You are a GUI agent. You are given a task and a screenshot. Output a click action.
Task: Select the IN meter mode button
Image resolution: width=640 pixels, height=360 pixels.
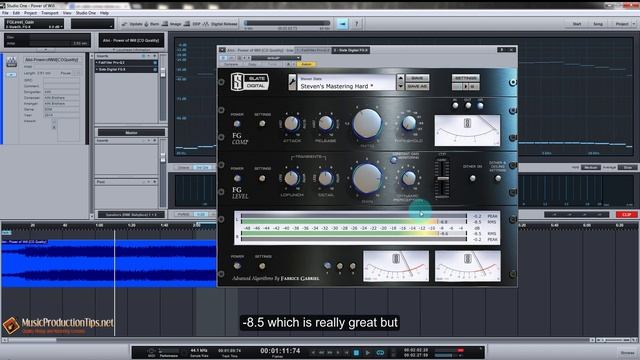pos(455,106)
